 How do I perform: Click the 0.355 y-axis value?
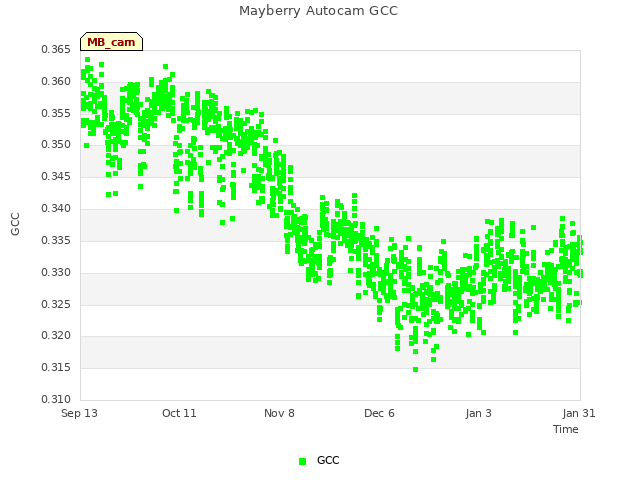[56, 113]
